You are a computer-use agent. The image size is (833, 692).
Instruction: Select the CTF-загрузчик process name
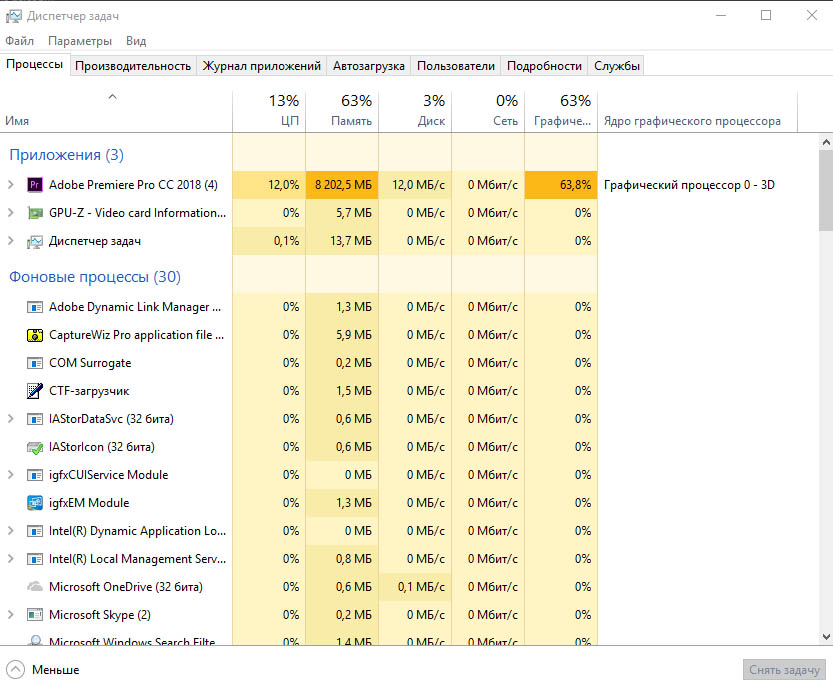(89, 391)
